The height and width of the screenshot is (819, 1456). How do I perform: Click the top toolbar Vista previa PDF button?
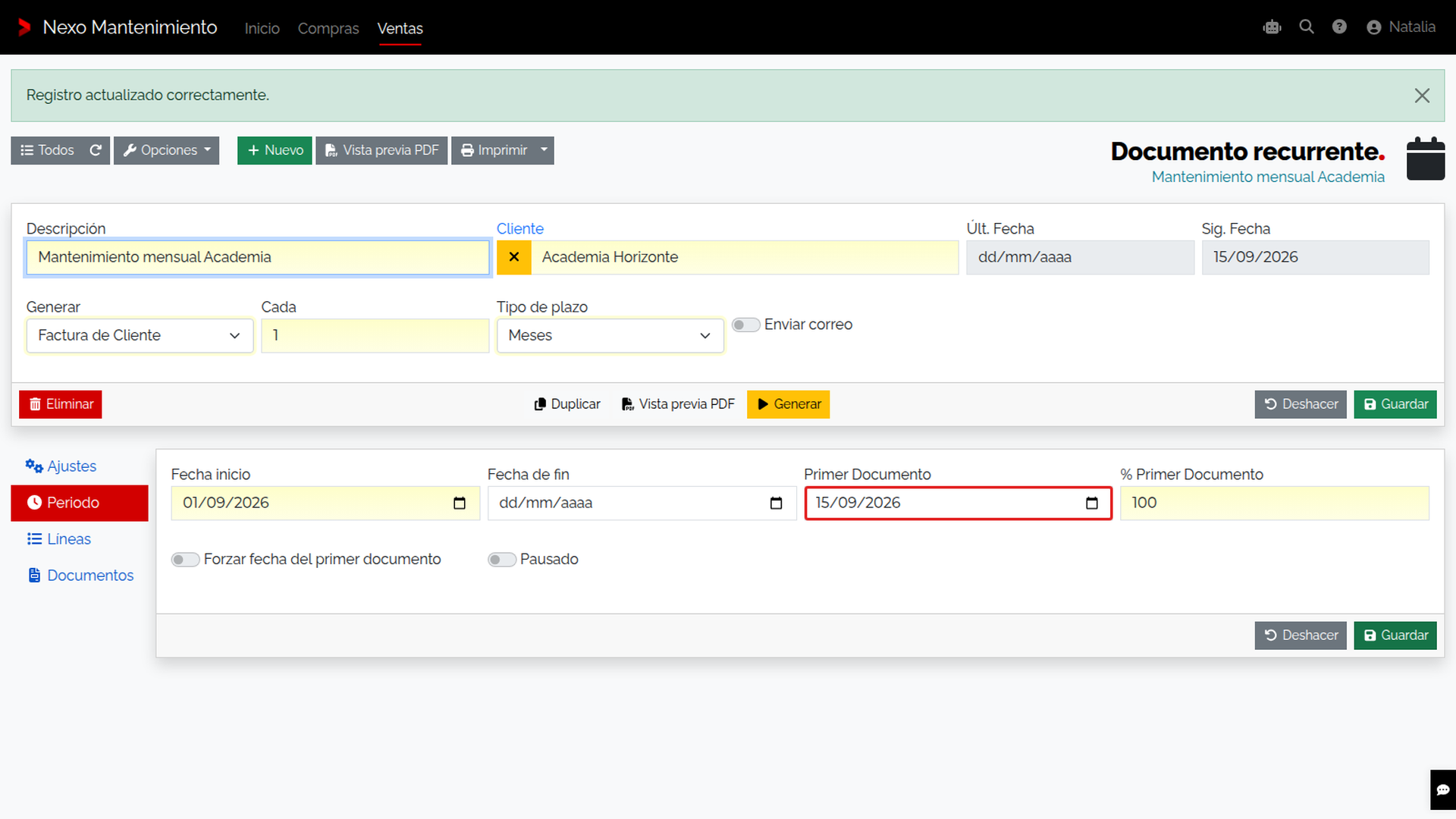(x=381, y=150)
